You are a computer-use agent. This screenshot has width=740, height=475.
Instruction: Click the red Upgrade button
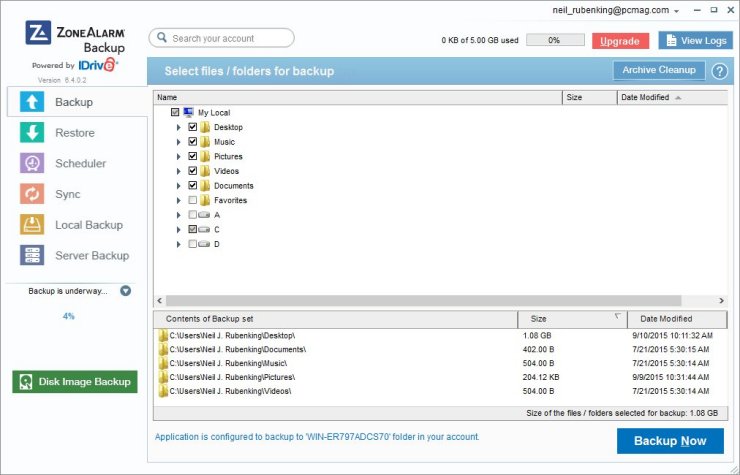coord(620,41)
